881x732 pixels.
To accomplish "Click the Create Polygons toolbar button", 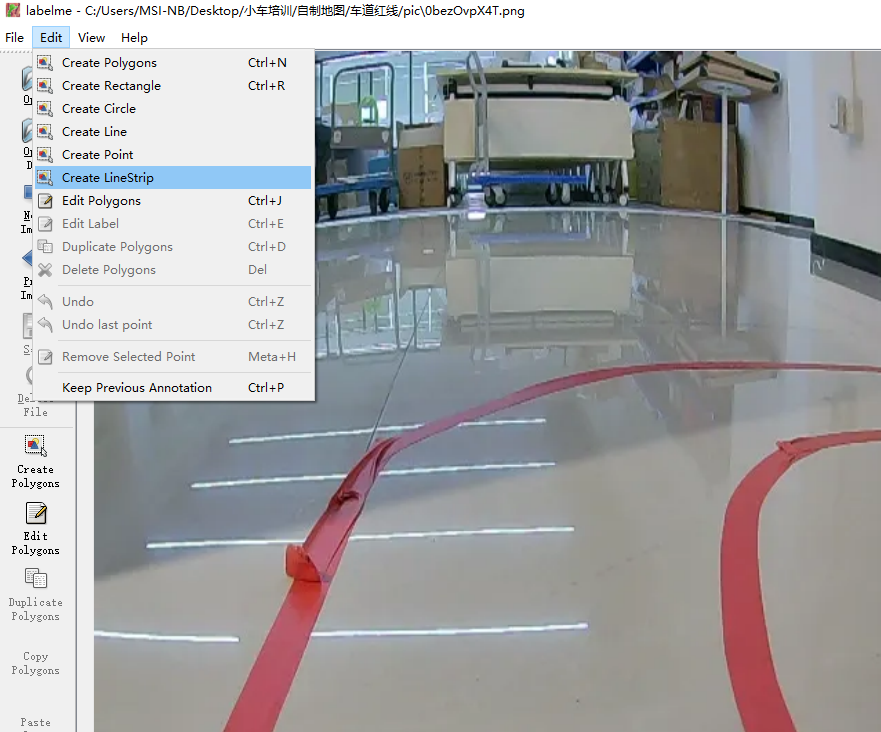I will (x=35, y=461).
